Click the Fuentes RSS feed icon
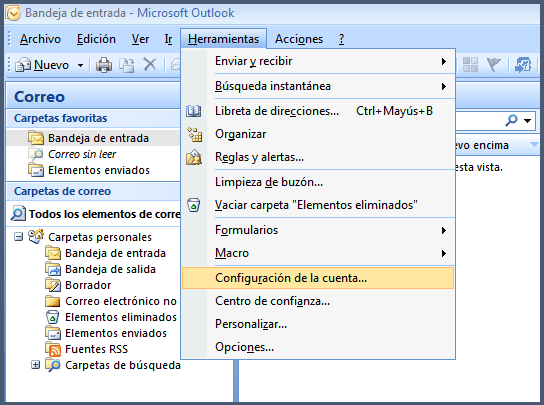 [53, 349]
